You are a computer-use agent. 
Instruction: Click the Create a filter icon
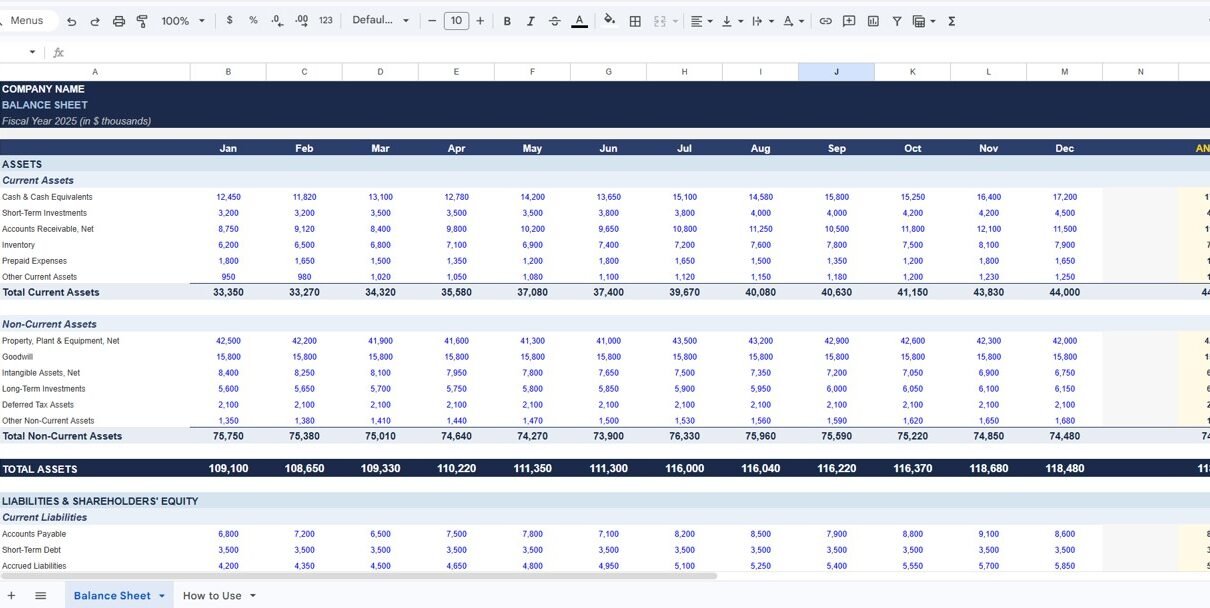tap(896, 21)
